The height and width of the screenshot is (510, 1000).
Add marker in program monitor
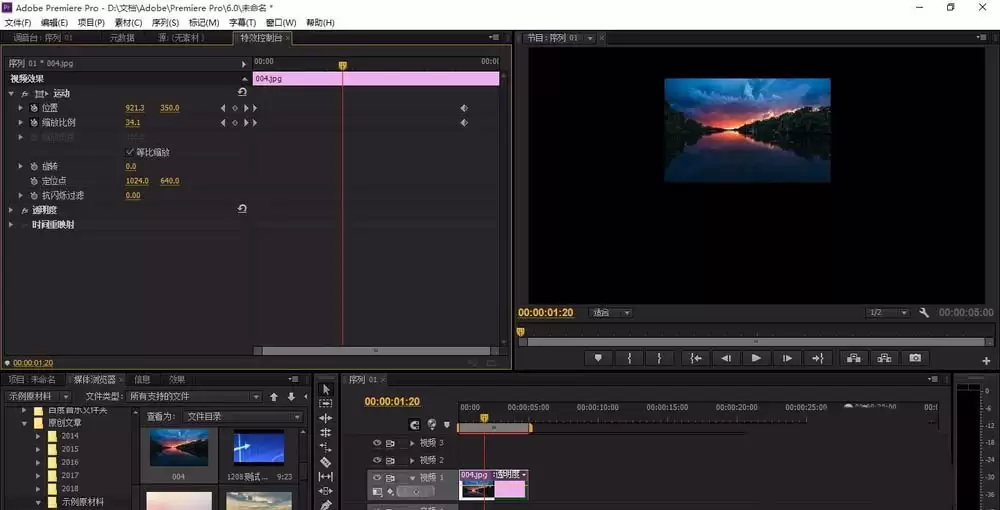coord(598,358)
